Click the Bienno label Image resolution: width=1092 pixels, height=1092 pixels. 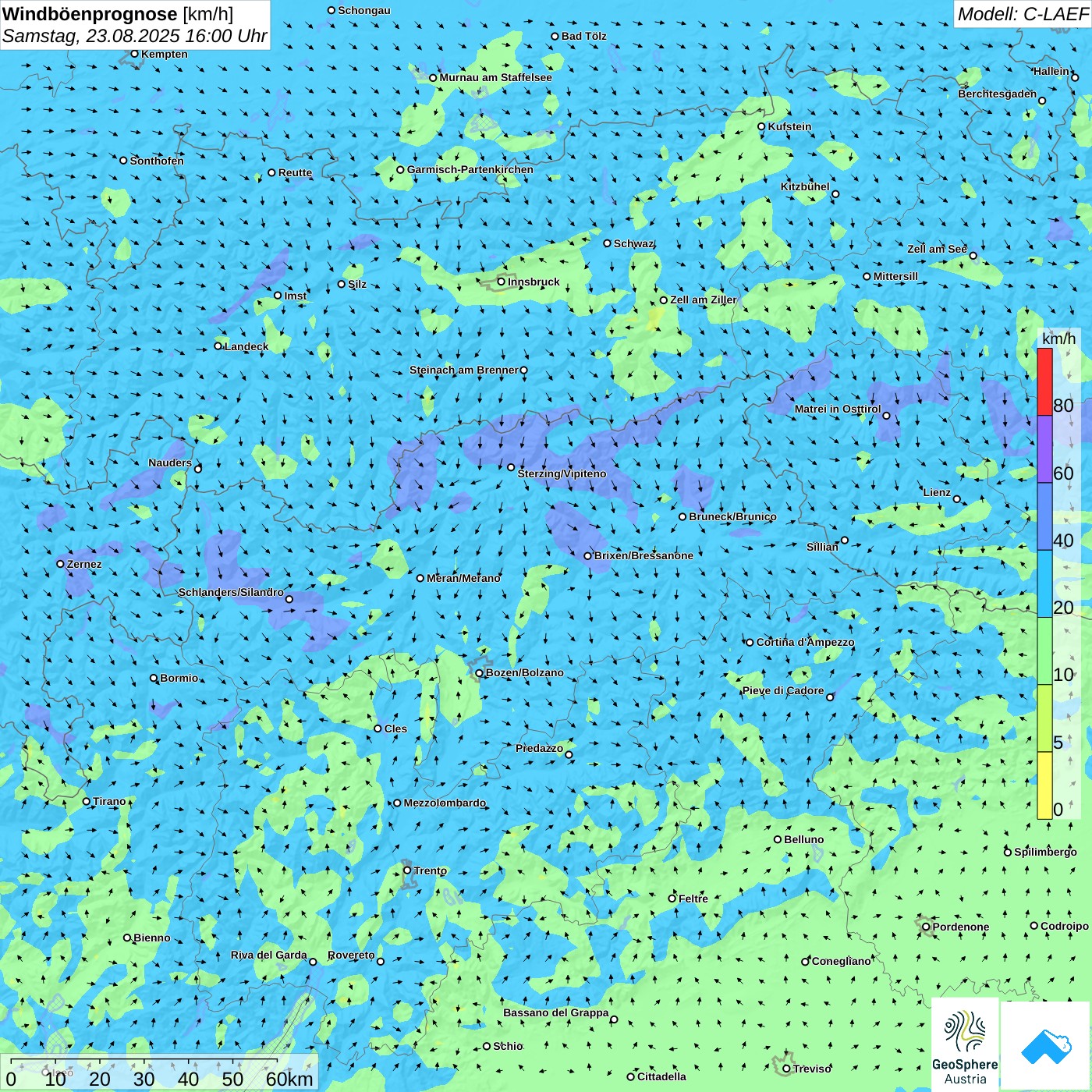point(151,938)
